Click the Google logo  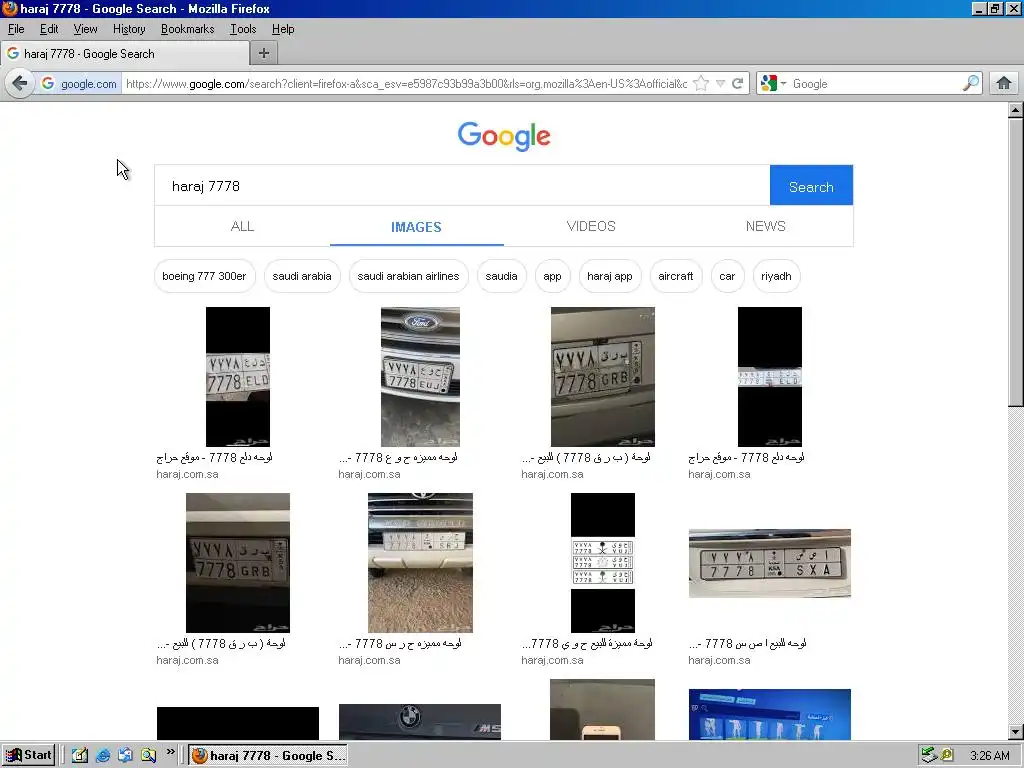pyautogui.click(x=504, y=136)
